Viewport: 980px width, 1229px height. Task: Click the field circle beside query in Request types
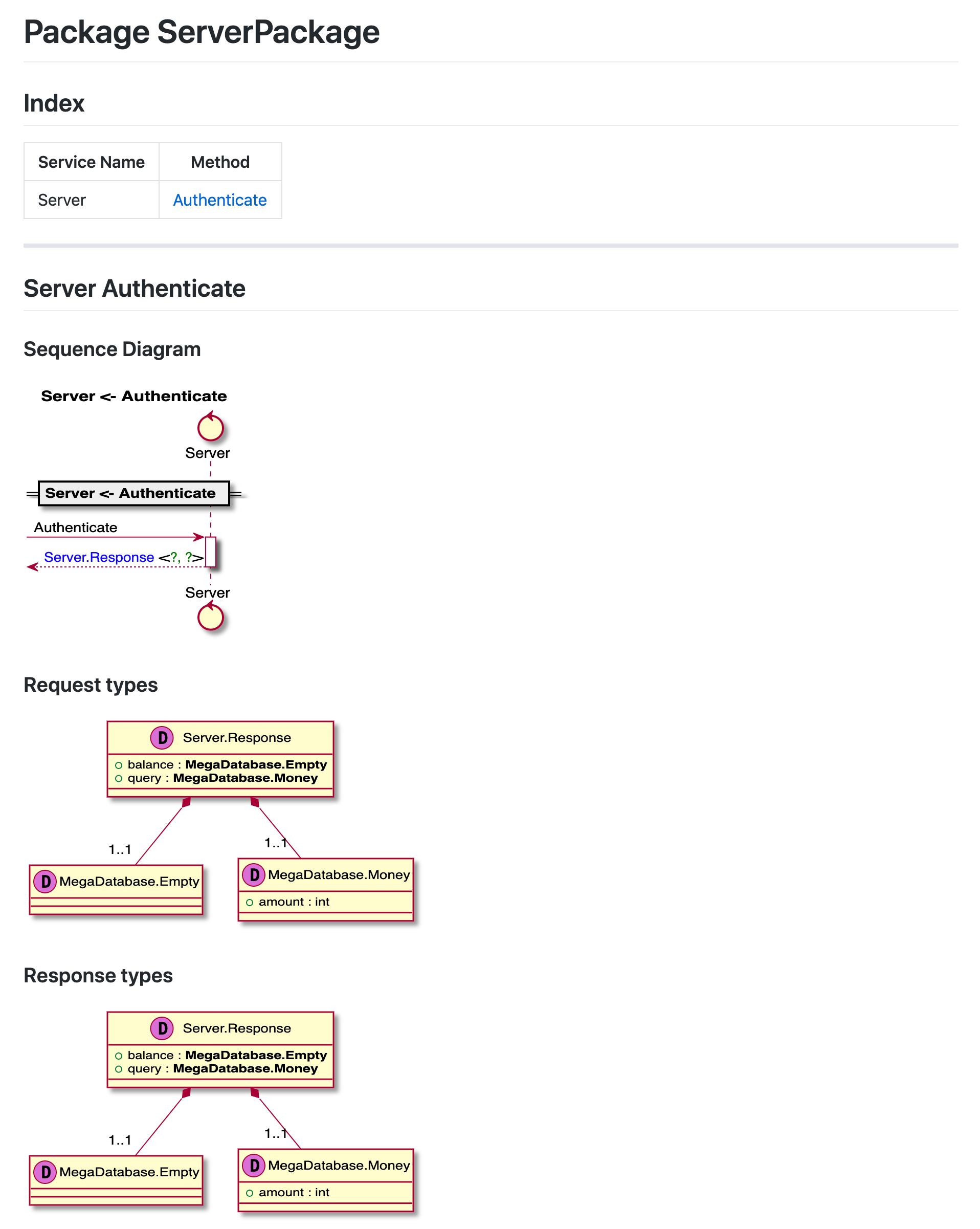coord(119,779)
